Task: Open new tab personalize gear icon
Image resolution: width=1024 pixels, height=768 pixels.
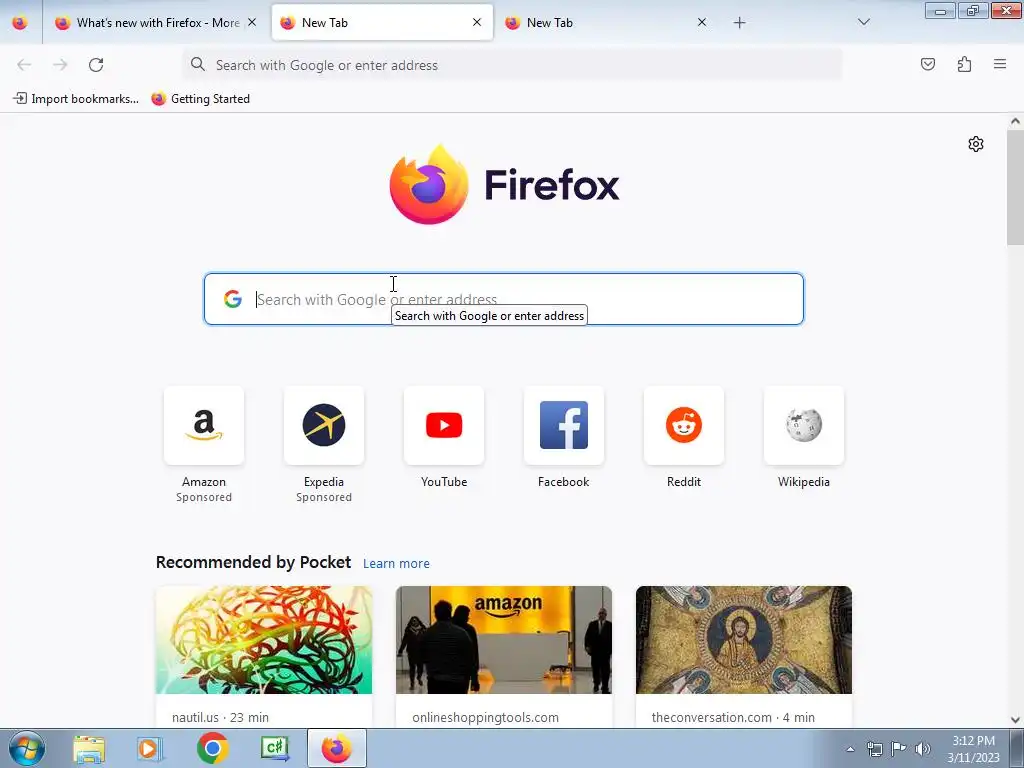Action: (x=976, y=144)
